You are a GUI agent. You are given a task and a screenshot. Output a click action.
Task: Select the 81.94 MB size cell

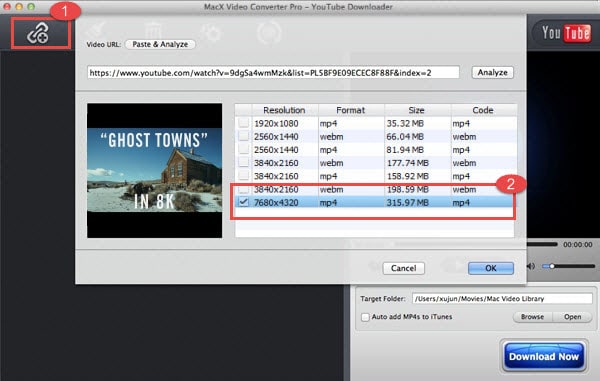(x=405, y=150)
